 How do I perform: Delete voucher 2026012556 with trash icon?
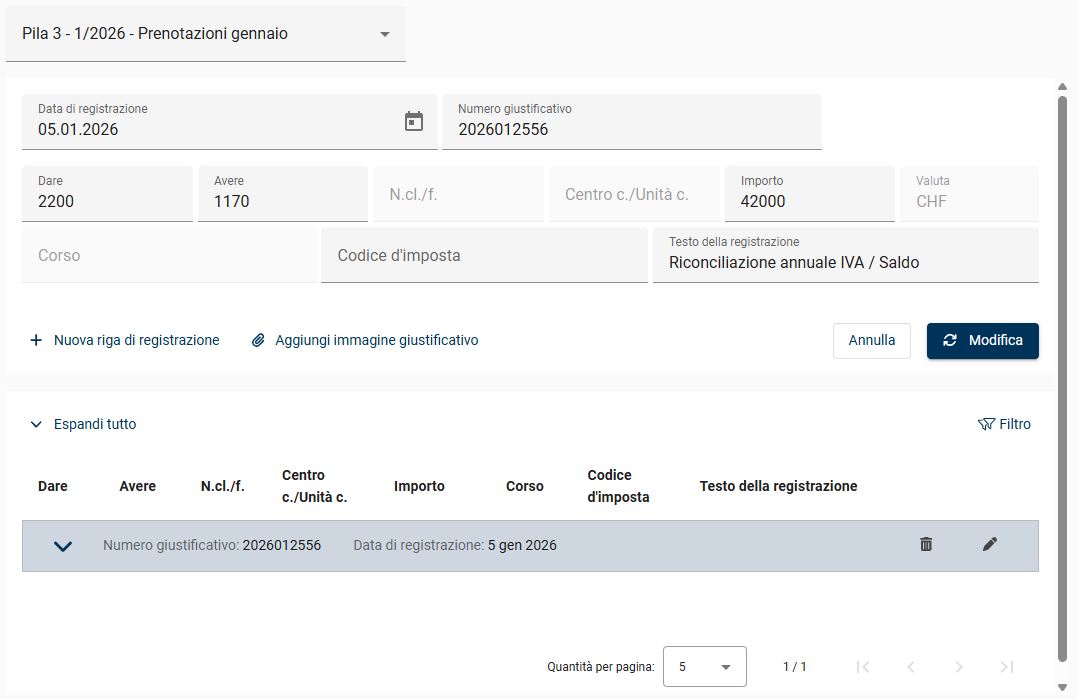pos(926,544)
